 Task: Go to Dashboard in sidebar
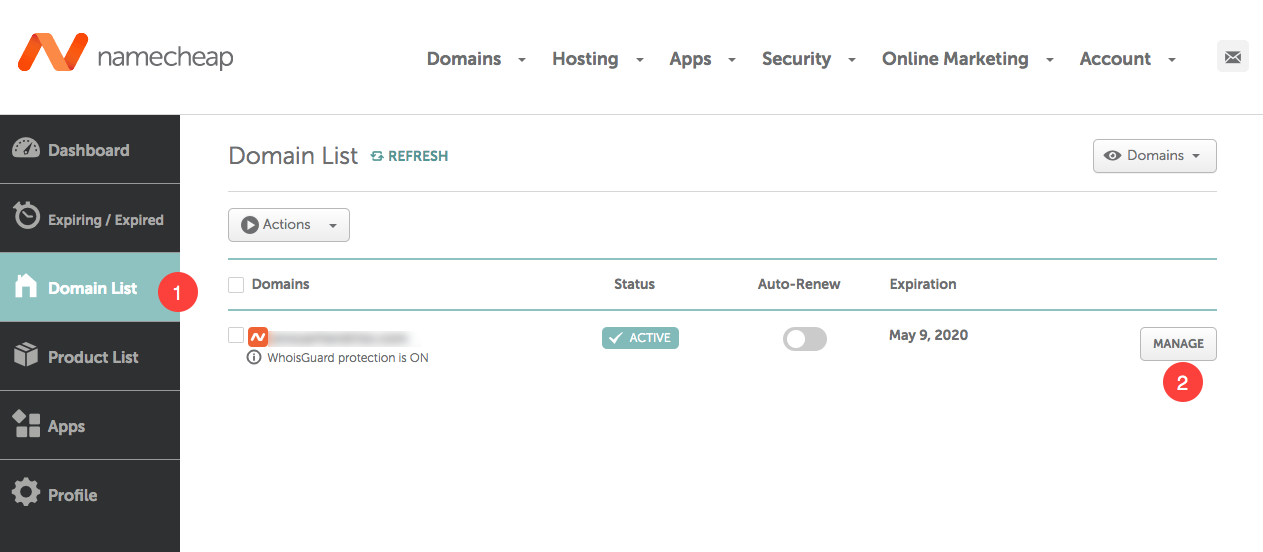[x=90, y=149]
